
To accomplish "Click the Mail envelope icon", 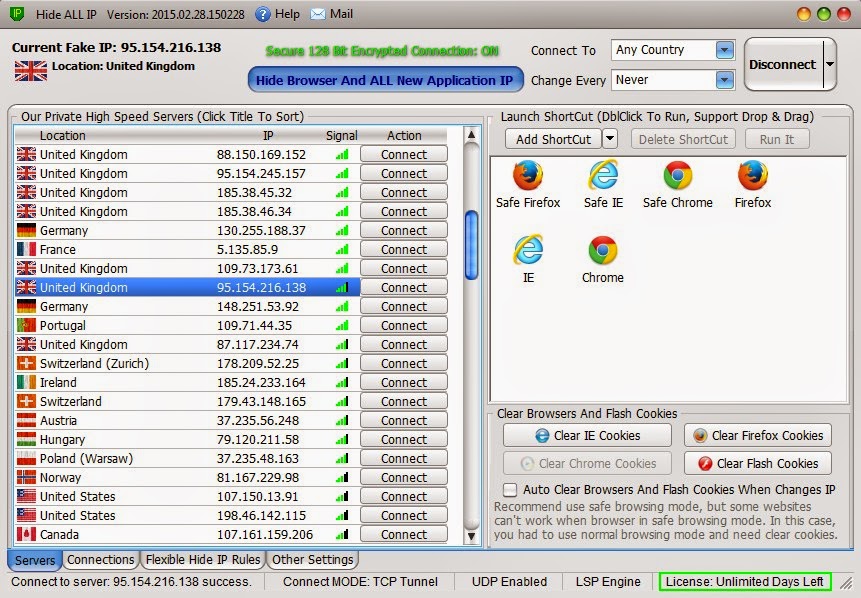I will (x=317, y=14).
